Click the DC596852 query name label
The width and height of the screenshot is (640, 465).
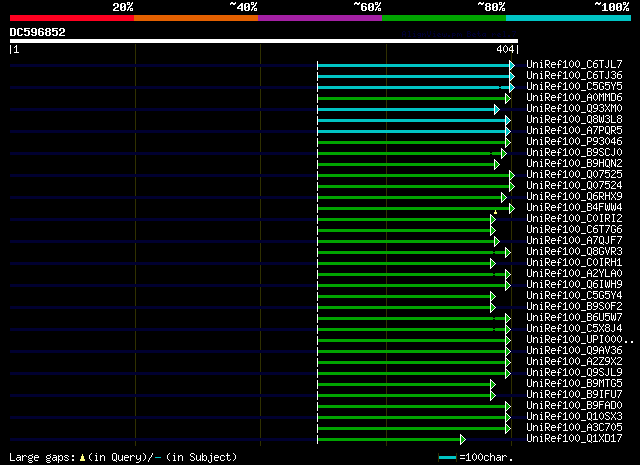click(x=38, y=32)
